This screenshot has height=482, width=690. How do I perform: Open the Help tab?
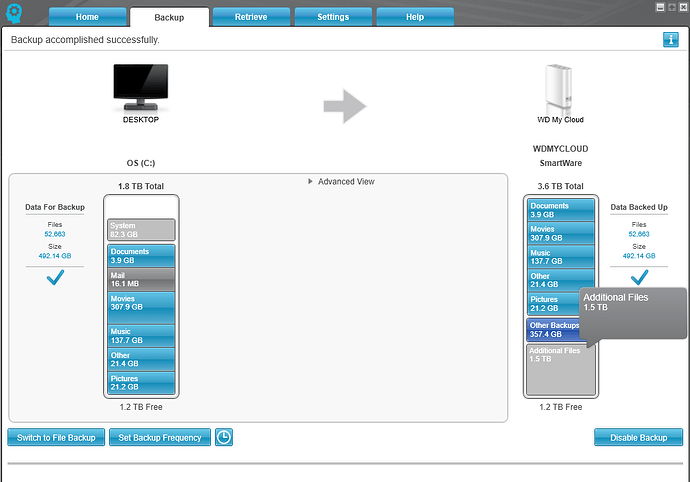(x=415, y=17)
